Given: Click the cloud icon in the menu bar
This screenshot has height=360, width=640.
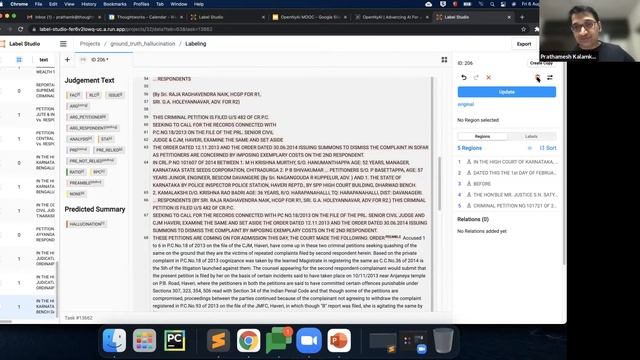Looking at the screenshot, I should tap(429, 4).
